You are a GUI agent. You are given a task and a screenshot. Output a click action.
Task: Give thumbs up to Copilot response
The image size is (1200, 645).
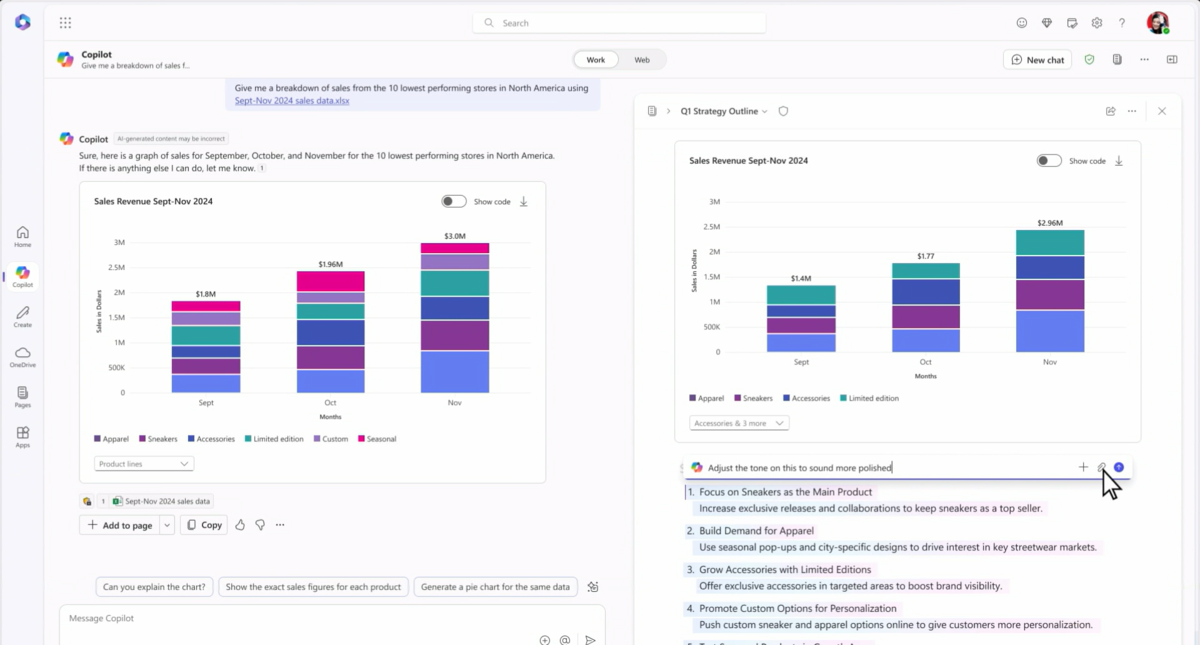(x=240, y=524)
